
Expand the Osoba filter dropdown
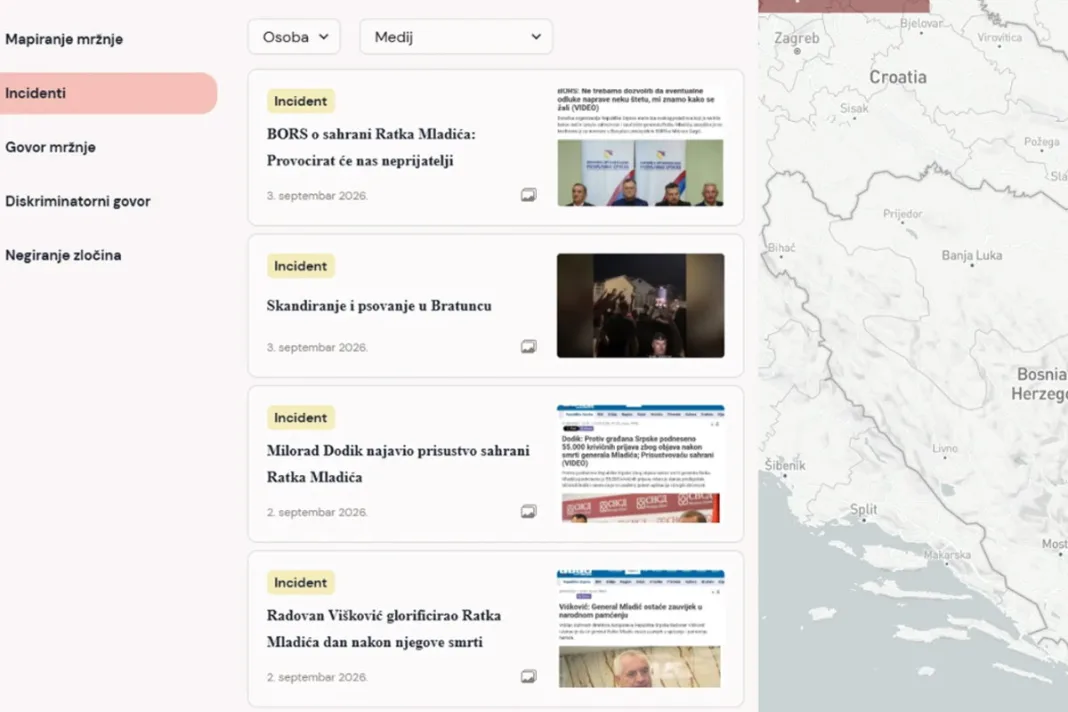click(x=294, y=37)
